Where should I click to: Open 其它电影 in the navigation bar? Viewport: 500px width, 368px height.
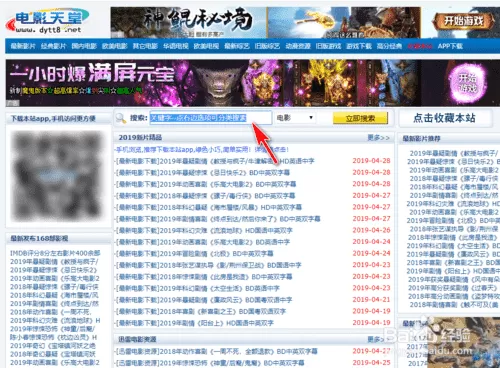point(145,46)
